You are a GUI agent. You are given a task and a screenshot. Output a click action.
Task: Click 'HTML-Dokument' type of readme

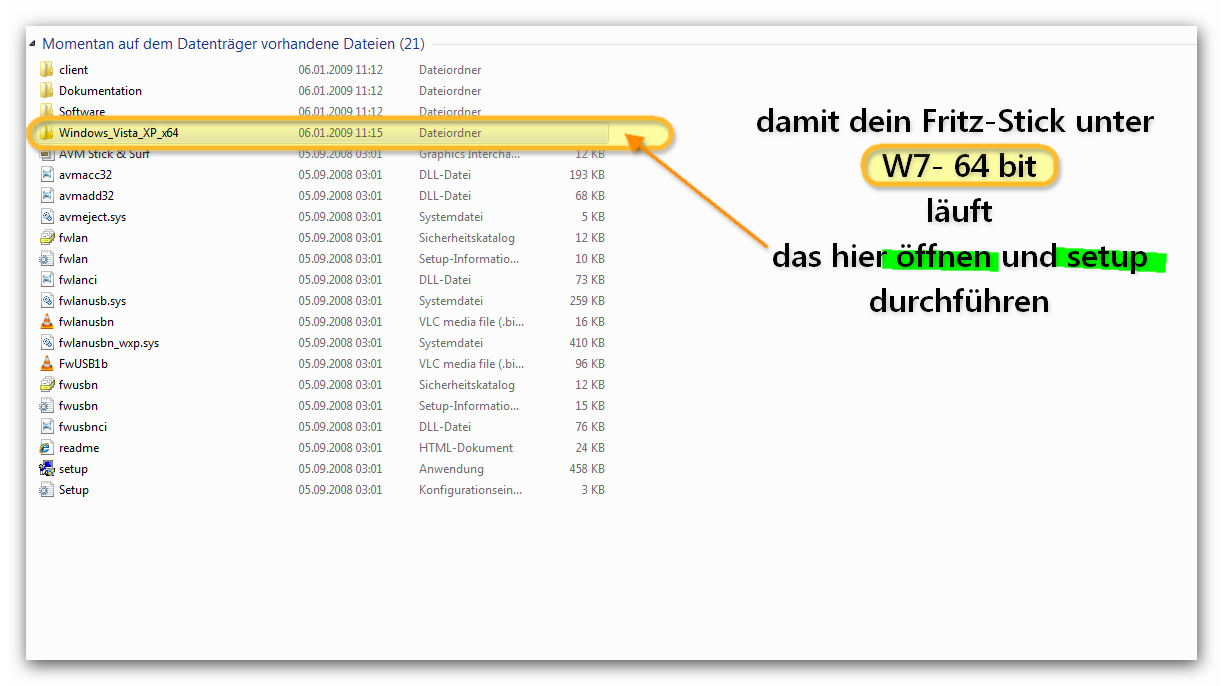[466, 448]
